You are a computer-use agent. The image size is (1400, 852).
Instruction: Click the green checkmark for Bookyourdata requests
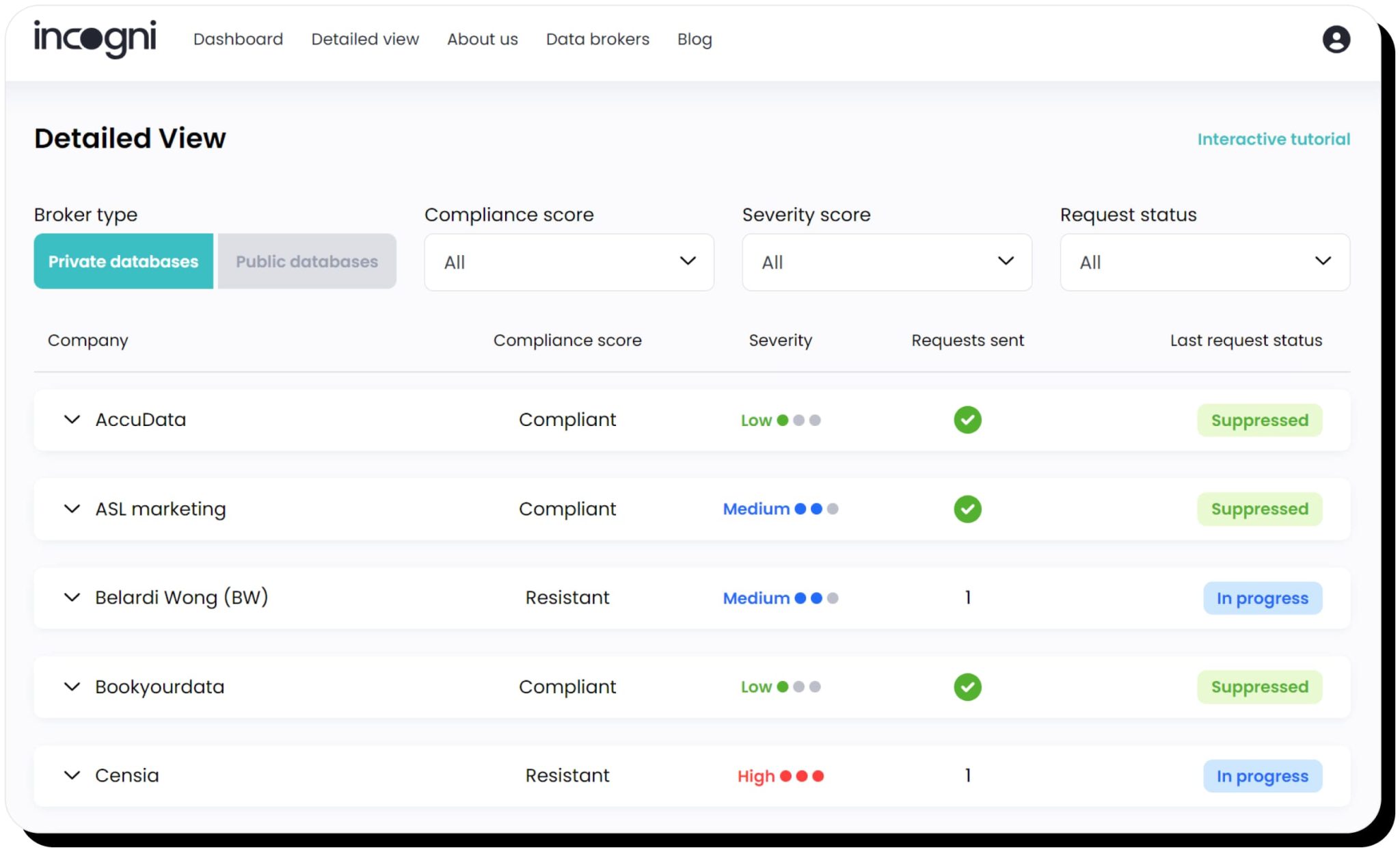tap(967, 687)
